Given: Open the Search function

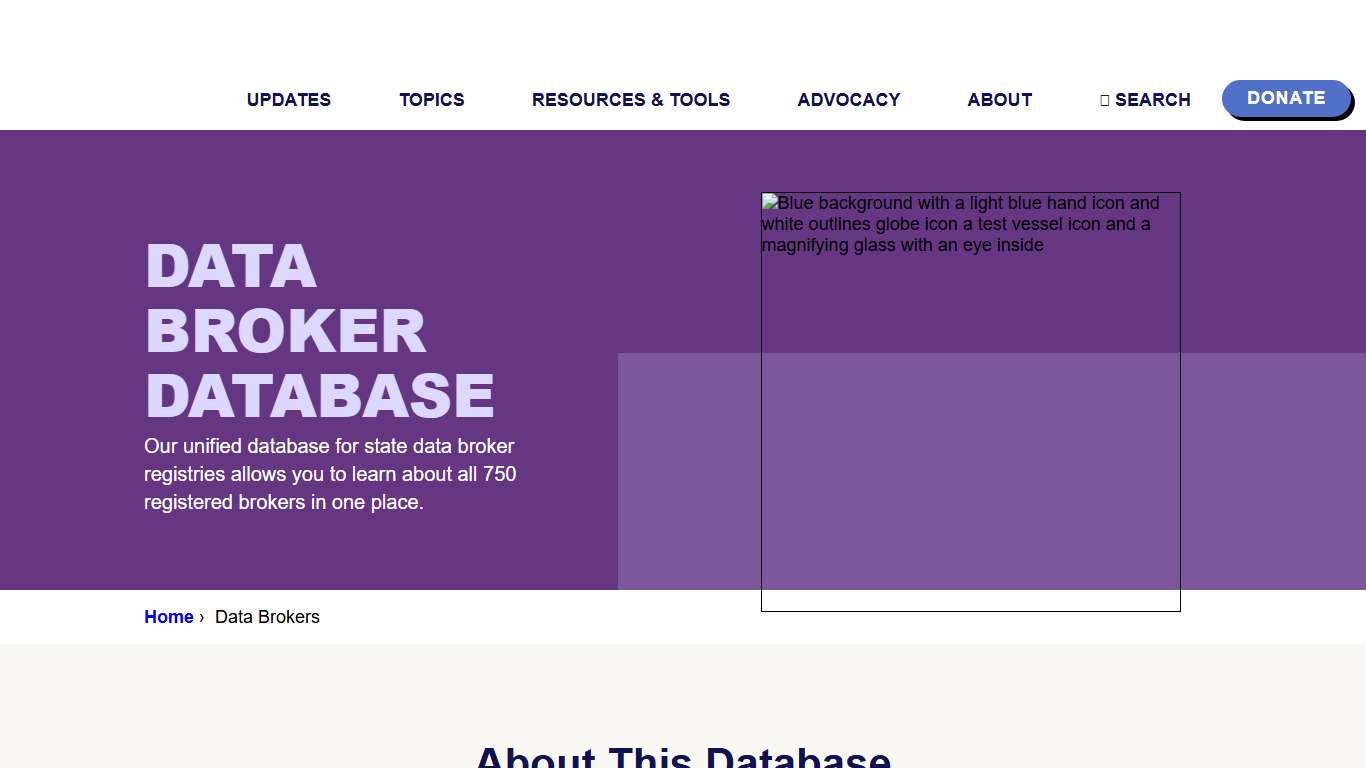Looking at the screenshot, I should (x=1145, y=99).
